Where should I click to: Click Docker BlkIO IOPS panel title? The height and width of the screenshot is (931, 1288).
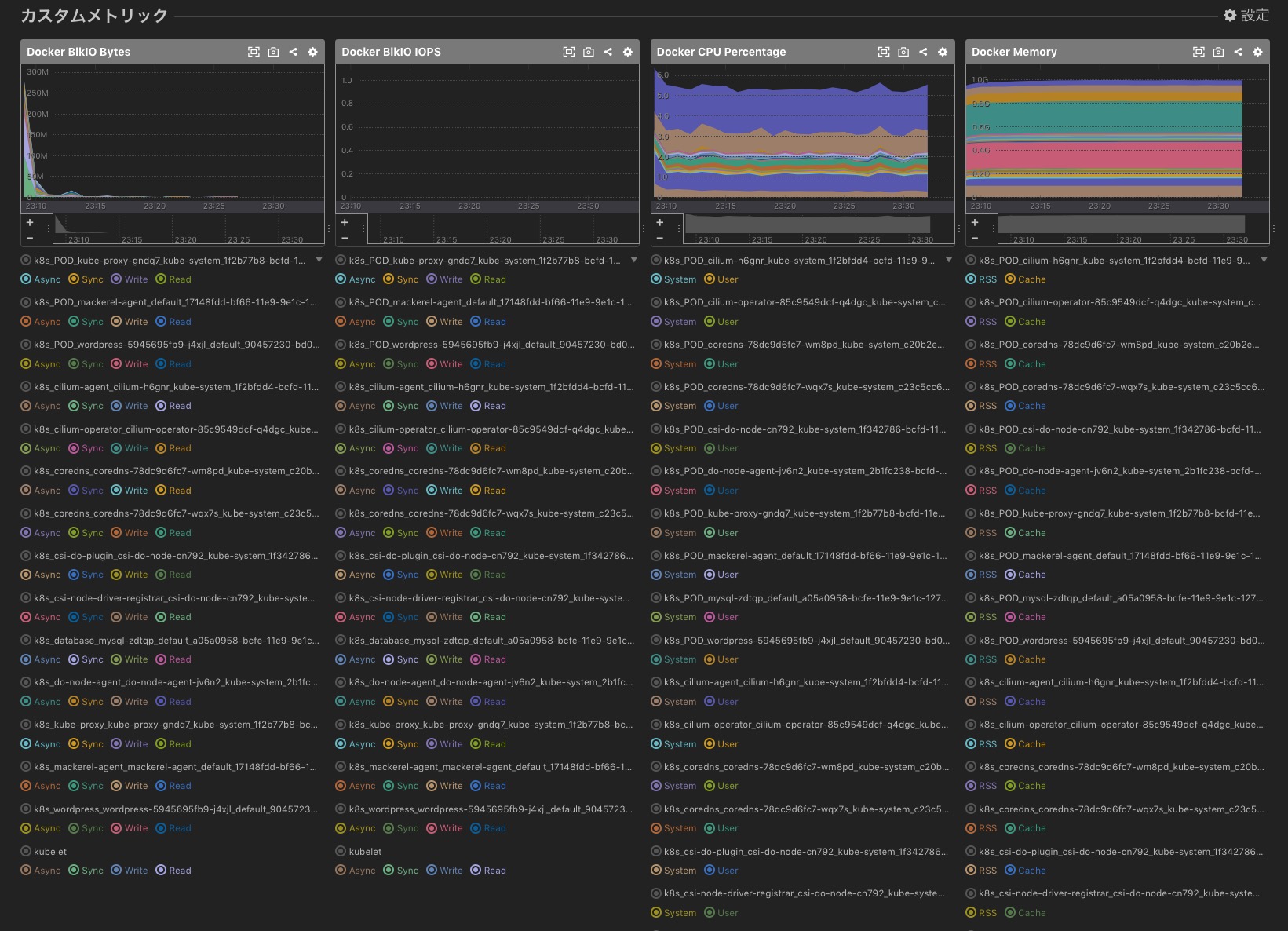[391, 52]
